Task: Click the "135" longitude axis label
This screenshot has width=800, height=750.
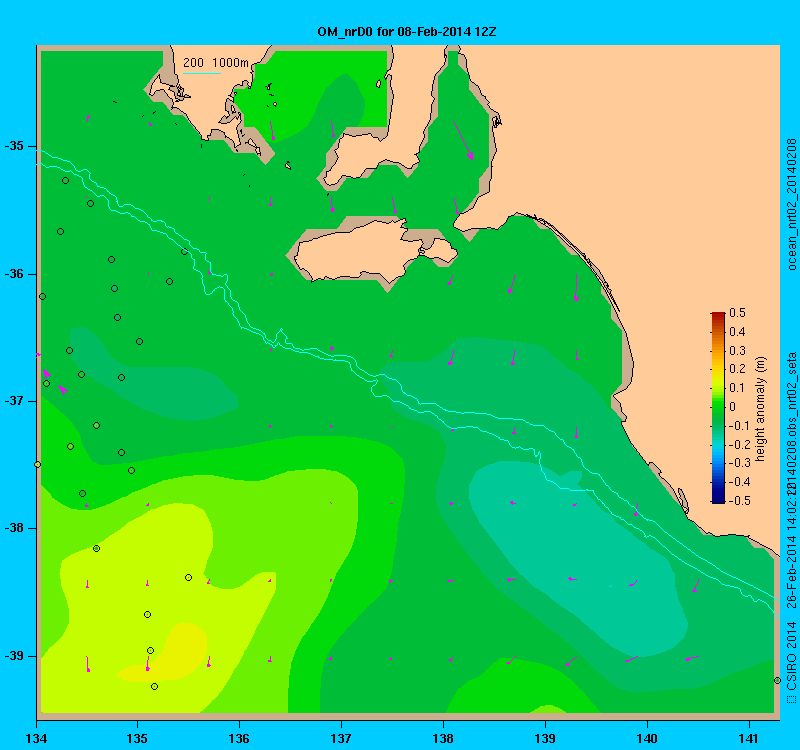Action: [x=137, y=738]
